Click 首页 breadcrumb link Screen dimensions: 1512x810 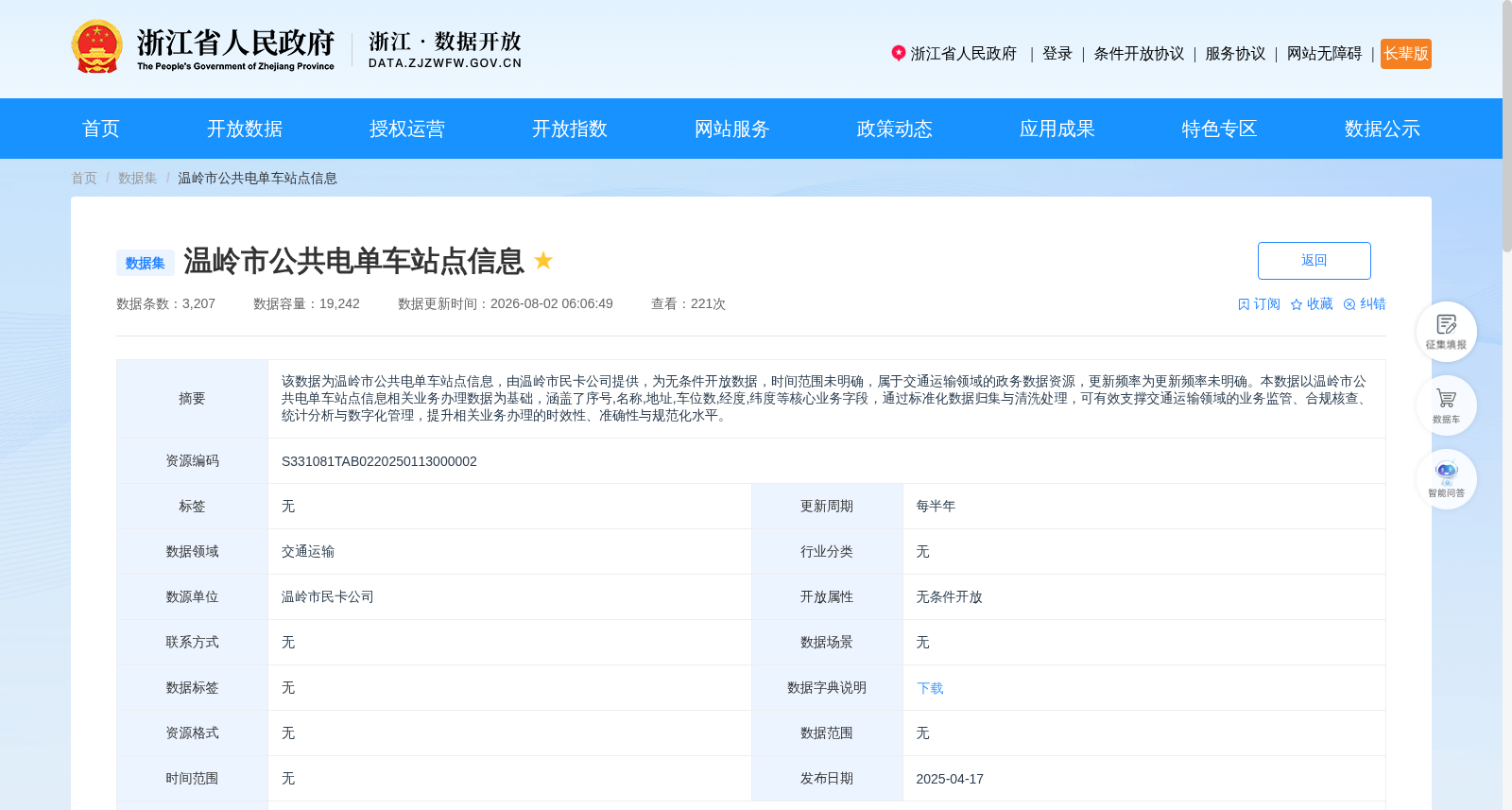tap(84, 178)
